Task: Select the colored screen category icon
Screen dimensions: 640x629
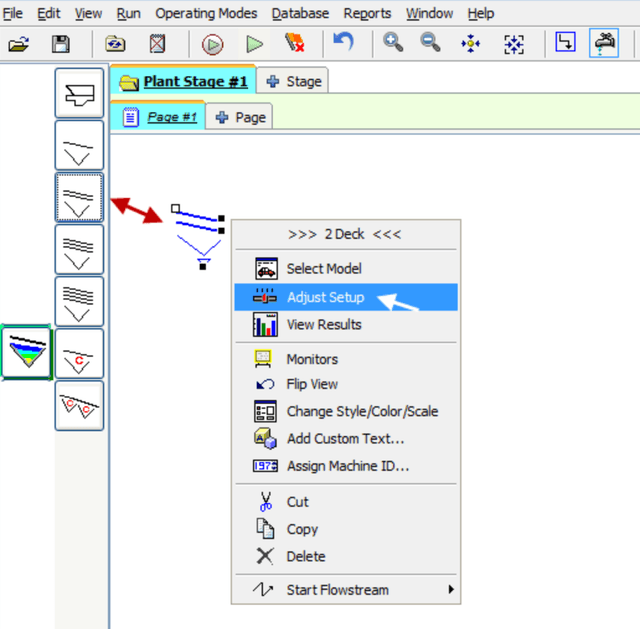Action: (x=26, y=350)
